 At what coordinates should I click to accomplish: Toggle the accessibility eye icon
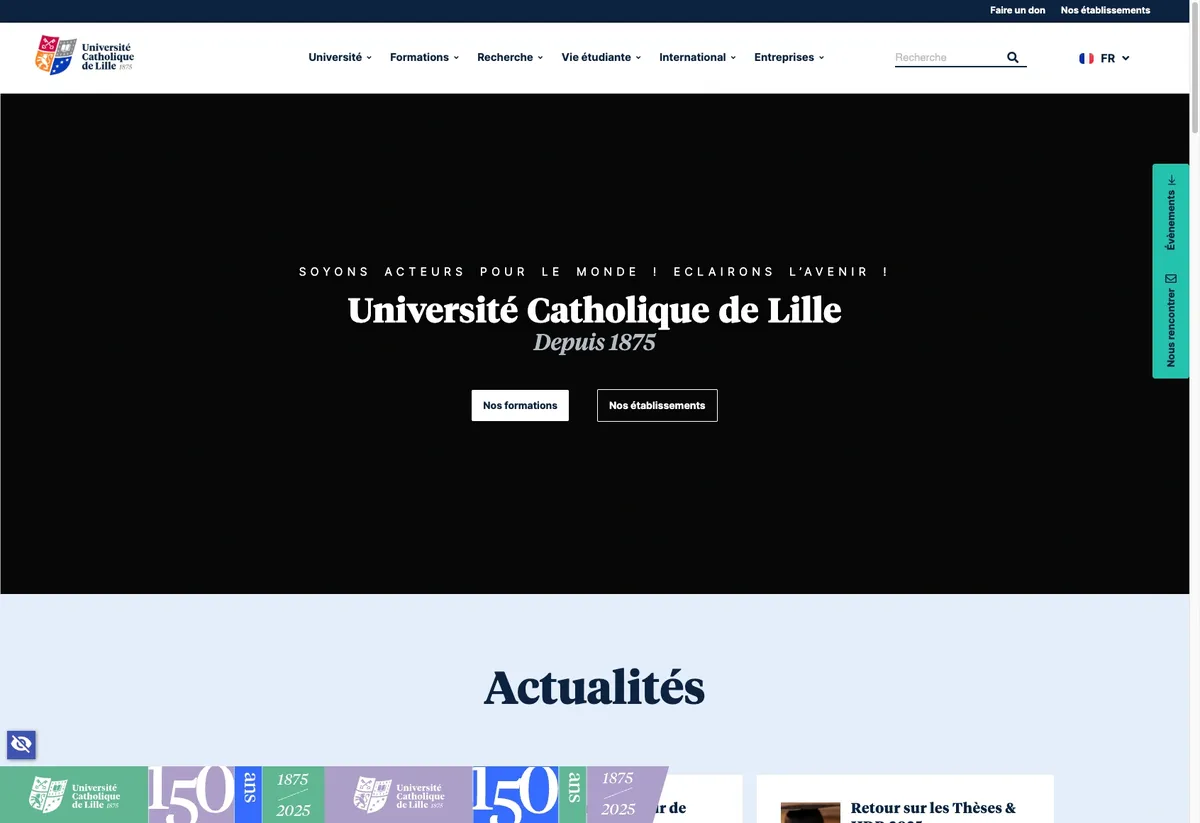[21, 744]
